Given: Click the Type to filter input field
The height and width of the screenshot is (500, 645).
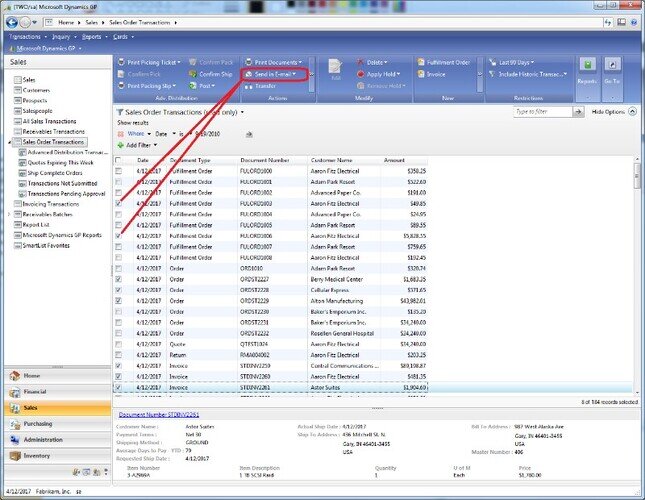Looking at the screenshot, I should 543,112.
